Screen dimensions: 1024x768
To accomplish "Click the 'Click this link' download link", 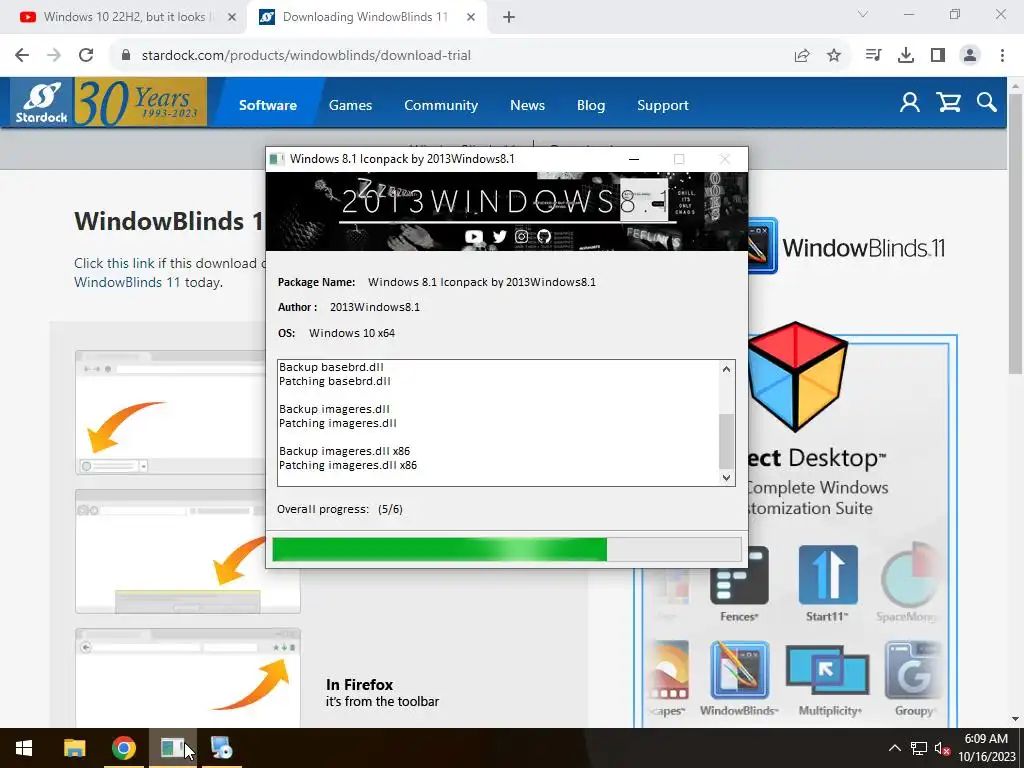I will pyautogui.click(x=114, y=263).
